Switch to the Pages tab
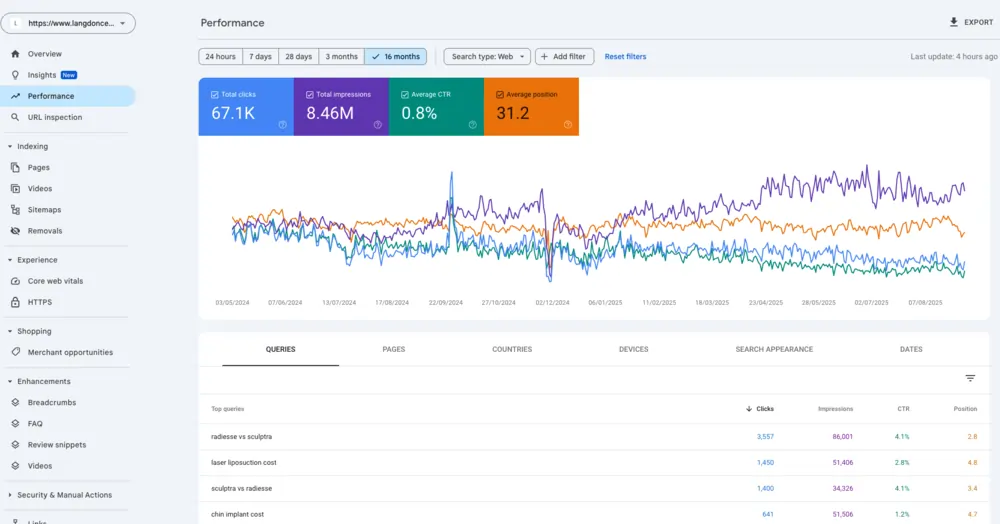The image size is (1000, 524). [x=393, y=350]
